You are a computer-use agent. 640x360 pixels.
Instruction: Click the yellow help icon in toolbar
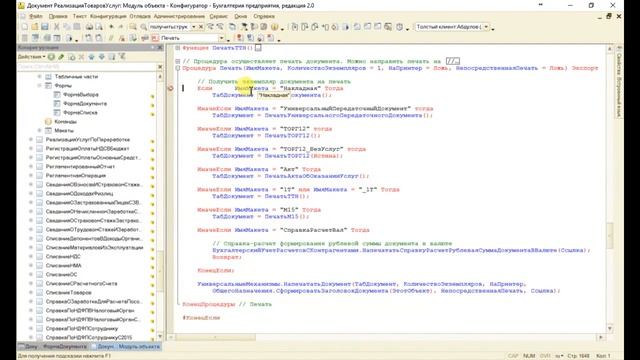(x=274, y=27)
